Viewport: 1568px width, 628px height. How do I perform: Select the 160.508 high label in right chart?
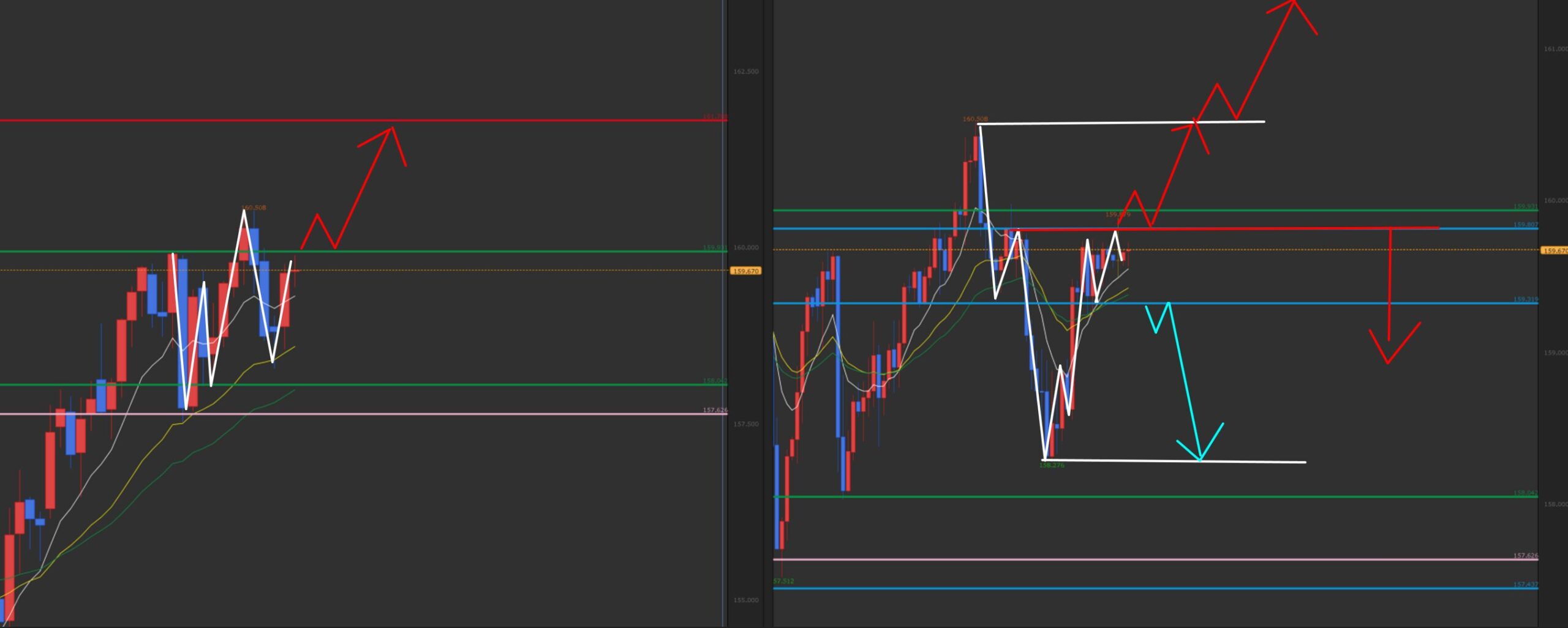click(x=974, y=119)
